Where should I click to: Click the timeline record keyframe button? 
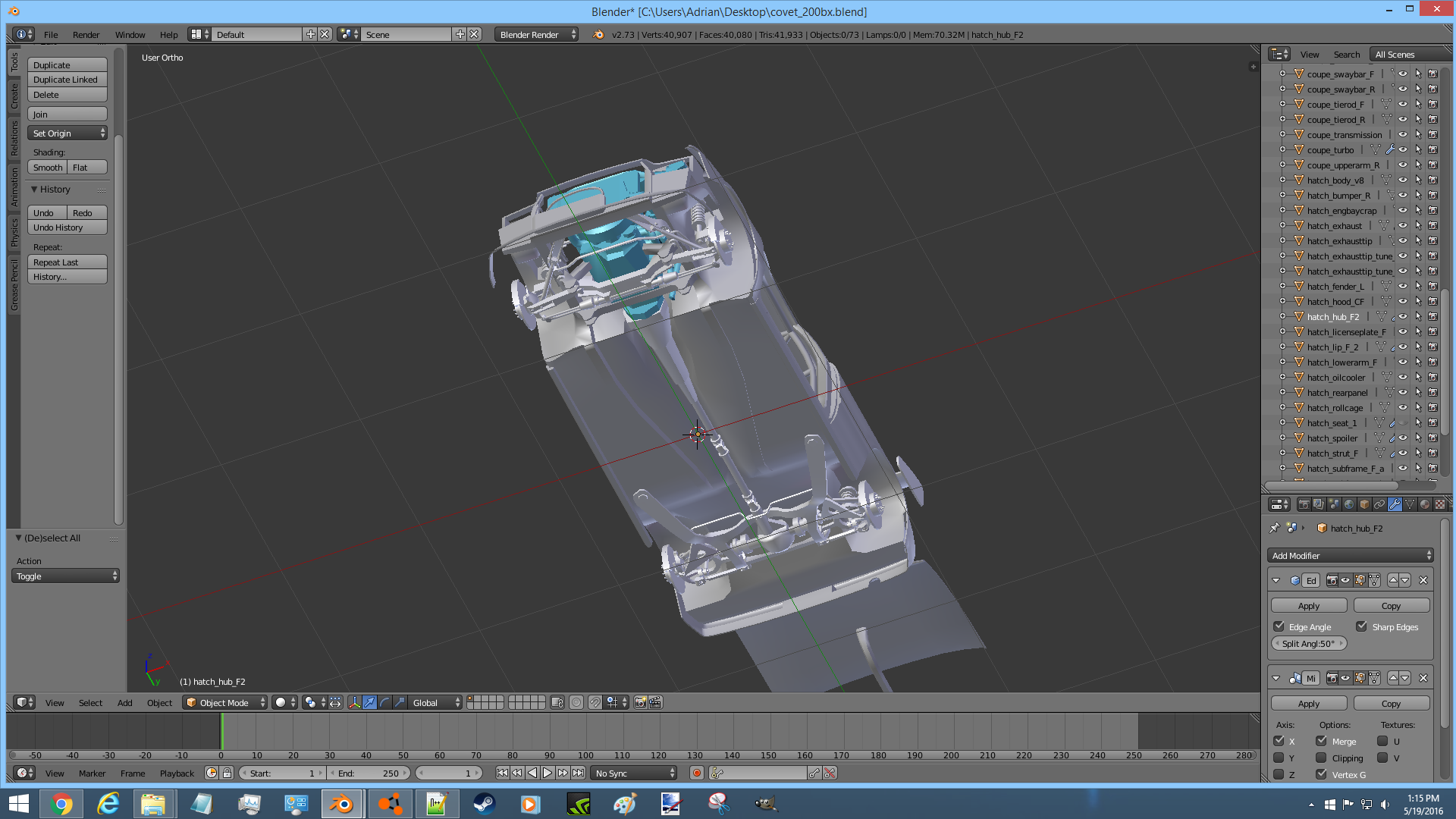(697, 773)
